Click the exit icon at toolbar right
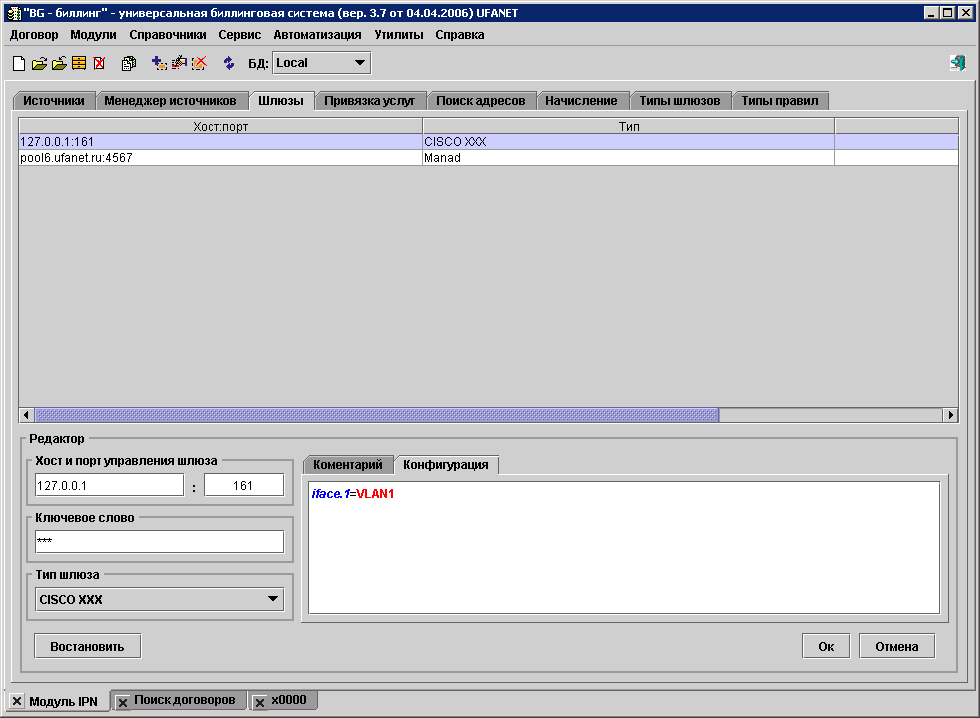 [x=958, y=63]
